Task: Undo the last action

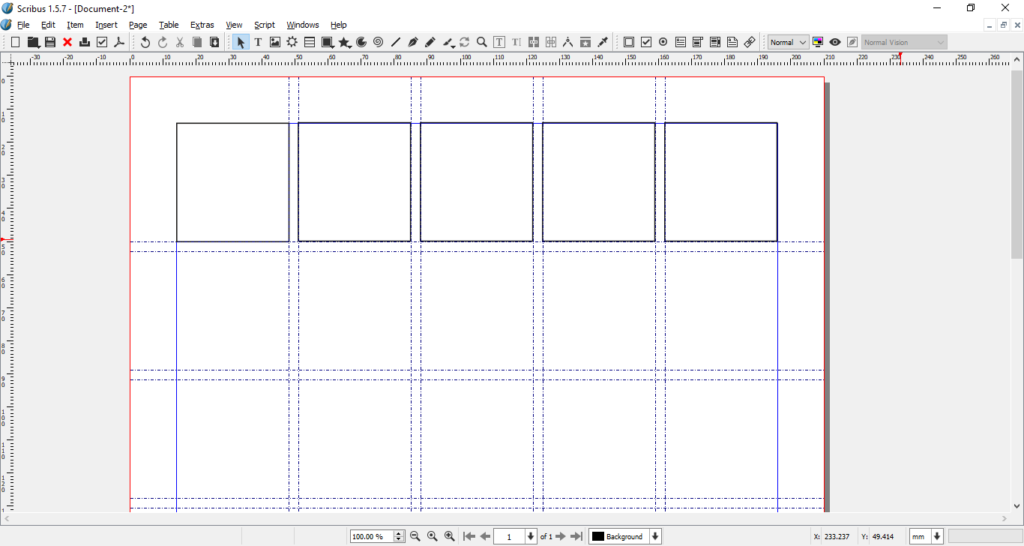Action: pyautogui.click(x=145, y=42)
